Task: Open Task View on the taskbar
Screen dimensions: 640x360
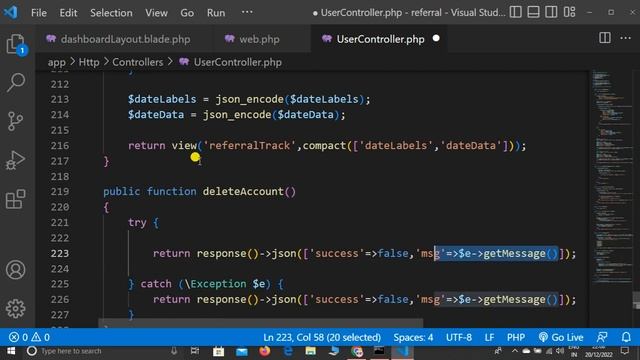Action: coord(195,351)
